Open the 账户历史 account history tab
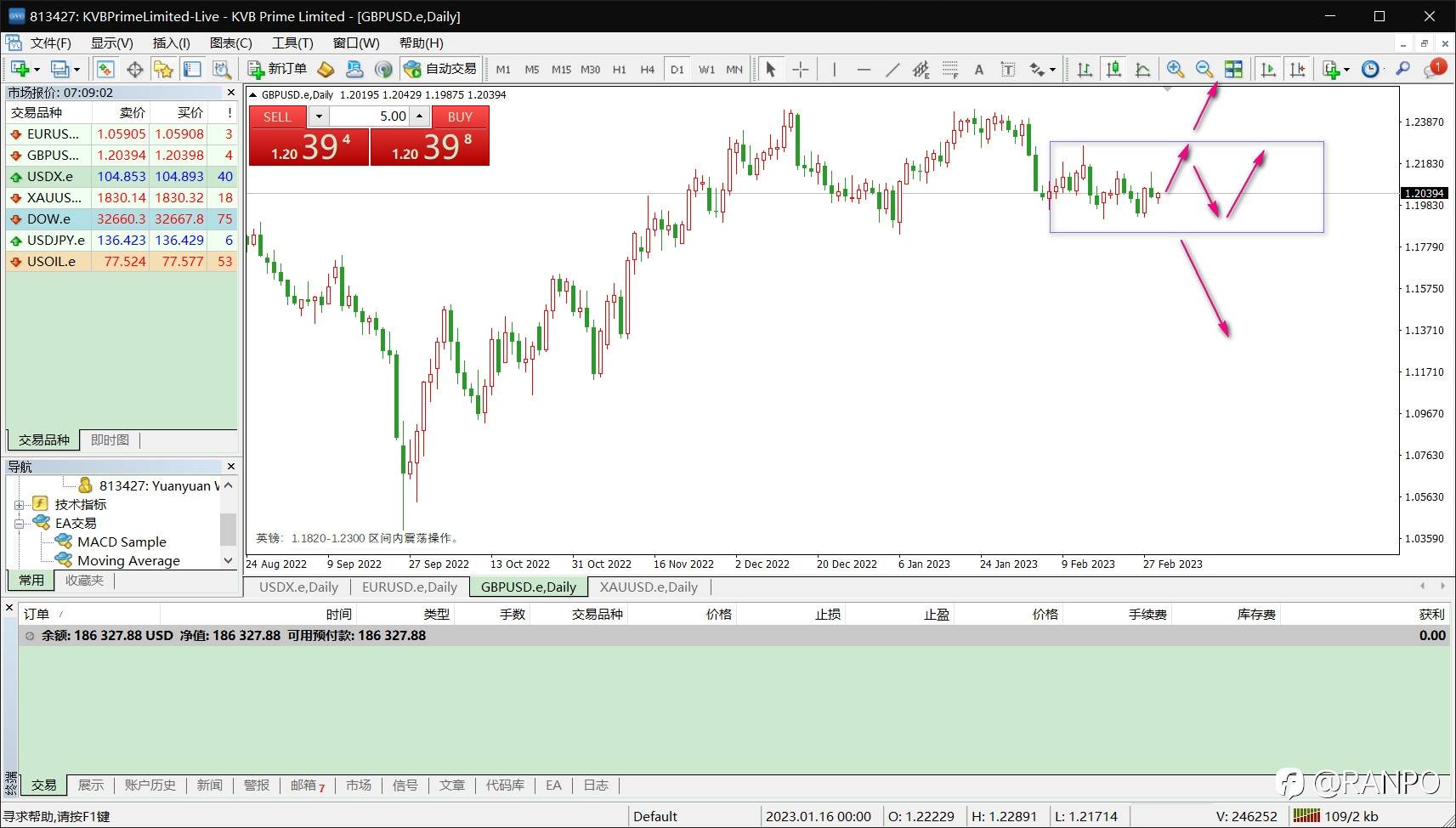The width and height of the screenshot is (1456, 828). 150,785
